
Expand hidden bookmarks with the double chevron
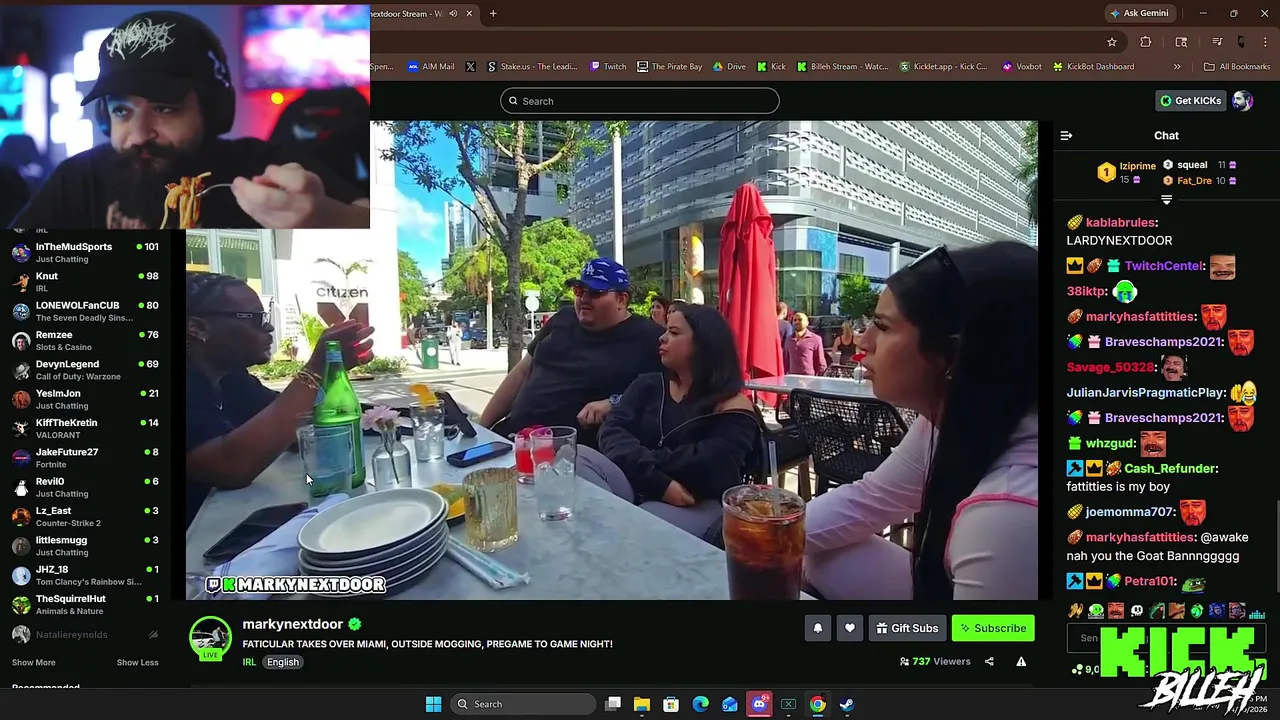click(x=1177, y=67)
